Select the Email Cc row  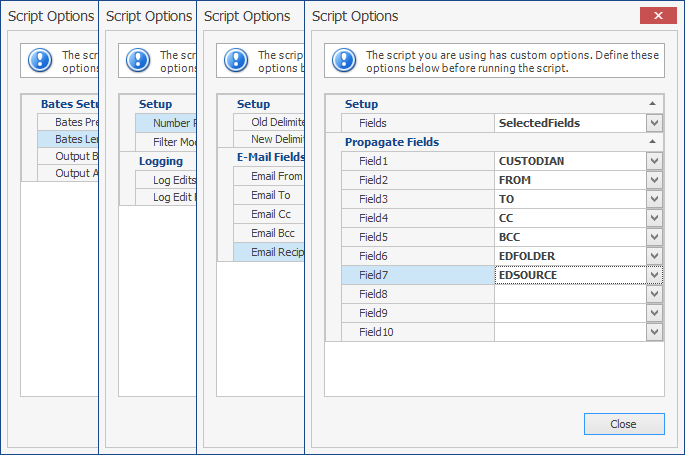tap(264, 214)
